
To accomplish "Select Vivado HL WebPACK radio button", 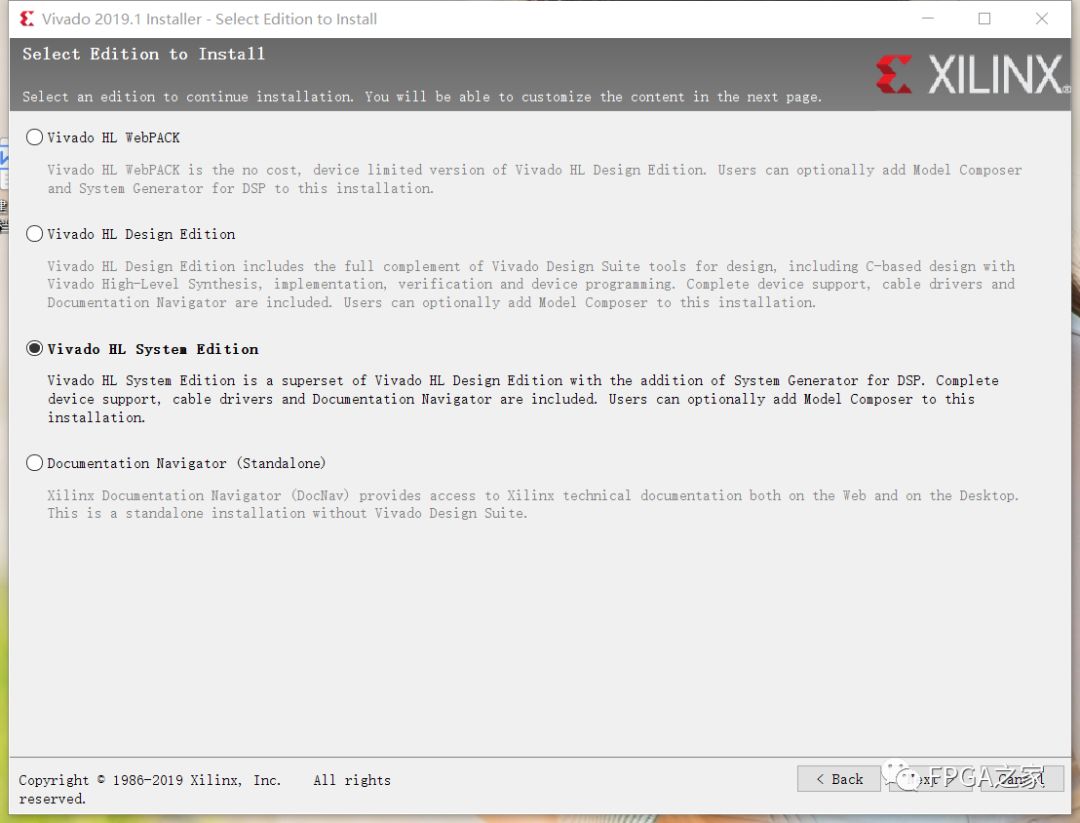I will [x=34, y=137].
